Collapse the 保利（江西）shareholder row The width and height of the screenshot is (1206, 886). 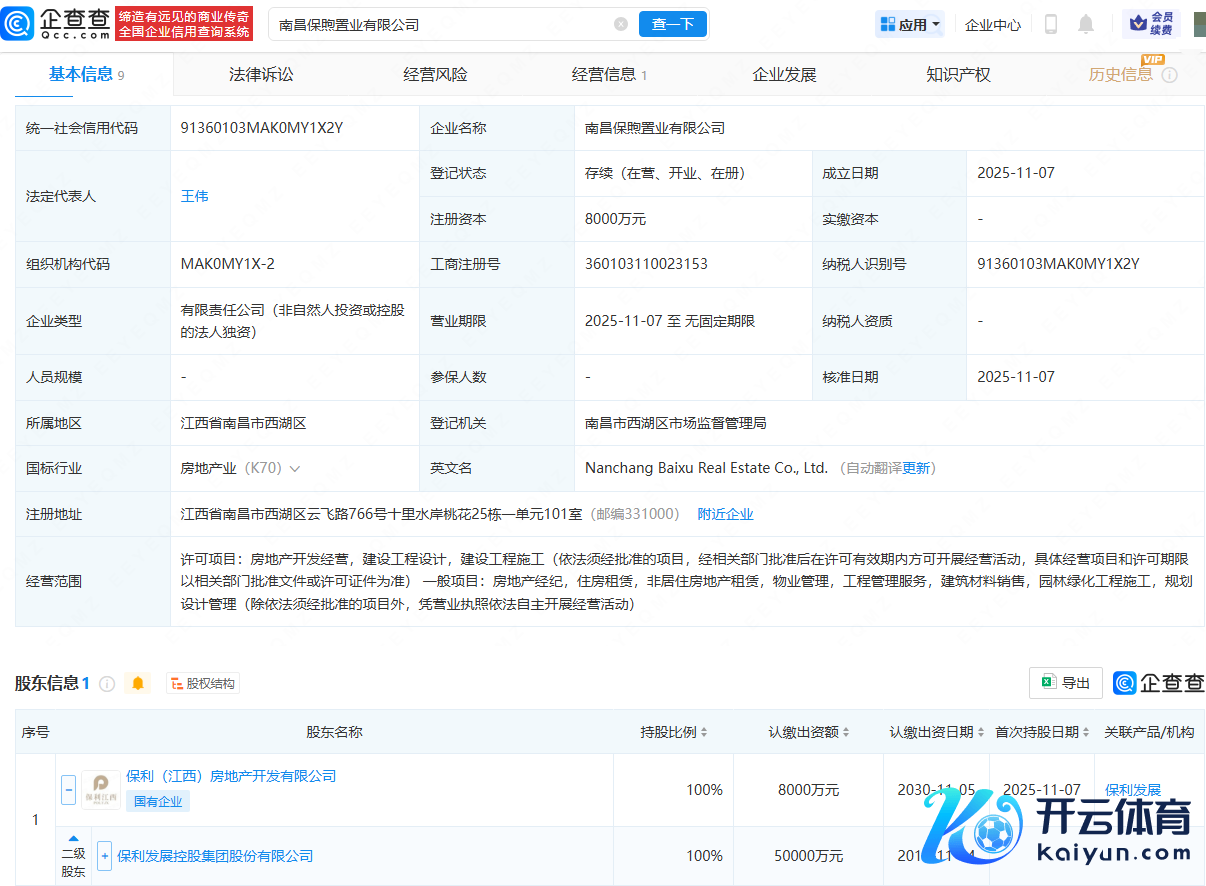(x=68, y=790)
